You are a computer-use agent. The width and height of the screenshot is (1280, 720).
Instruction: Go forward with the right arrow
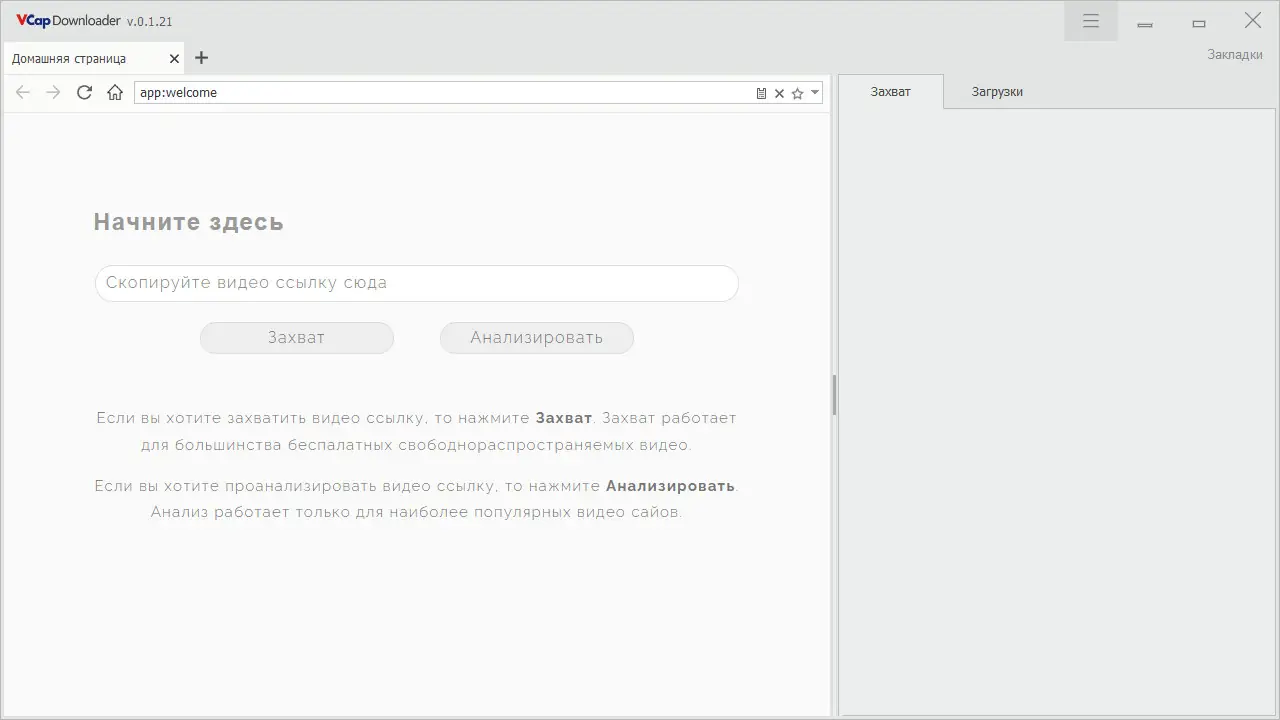click(x=54, y=93)
